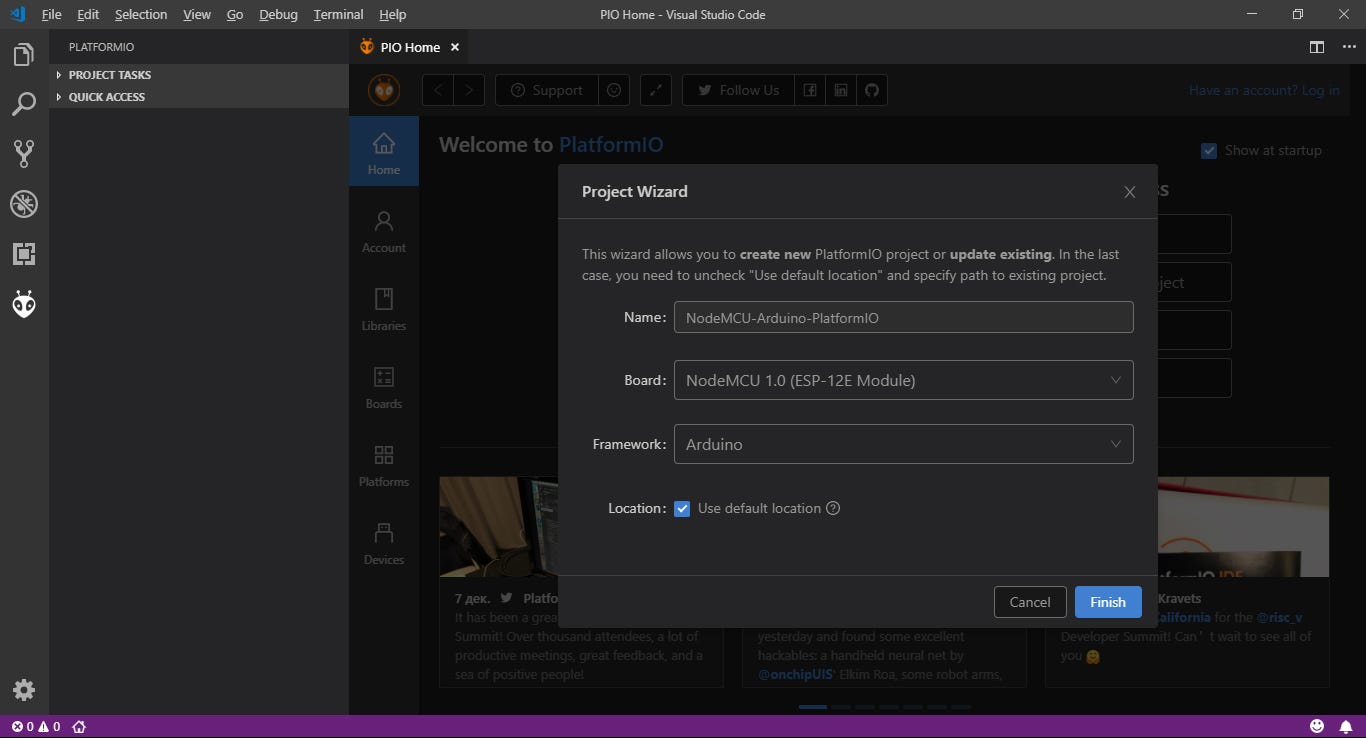Open the Help menu
The height and width of the screenshot is (738, 1366).
393,14
